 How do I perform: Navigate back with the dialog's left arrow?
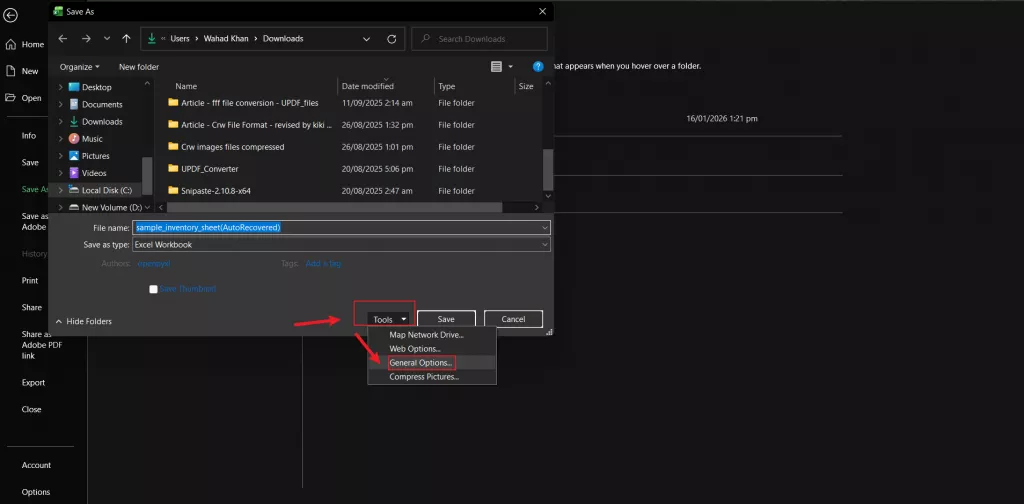click(x=63, y=39)
